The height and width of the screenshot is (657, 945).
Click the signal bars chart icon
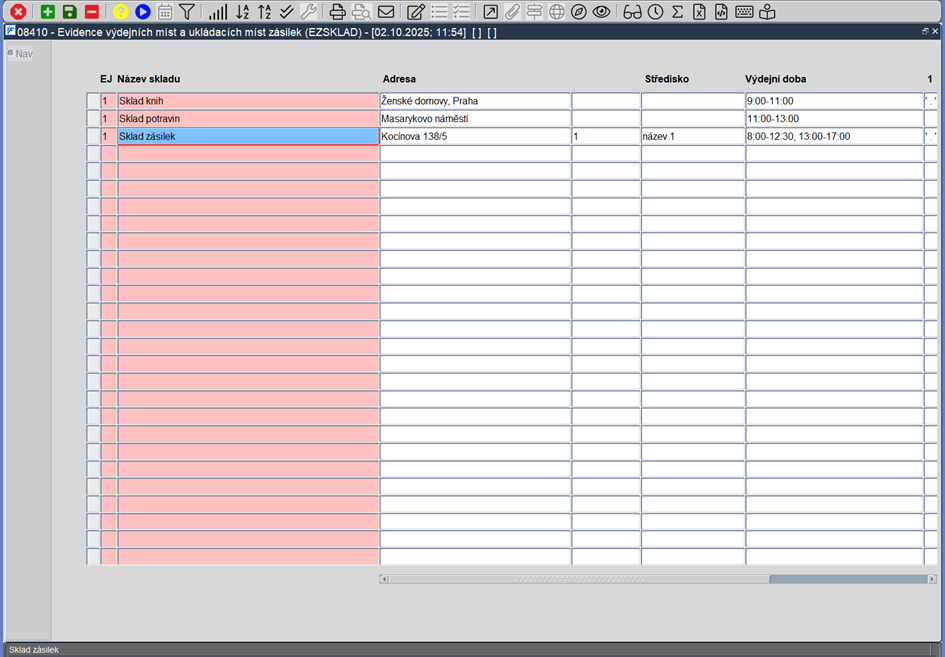[x=218, y=11]
